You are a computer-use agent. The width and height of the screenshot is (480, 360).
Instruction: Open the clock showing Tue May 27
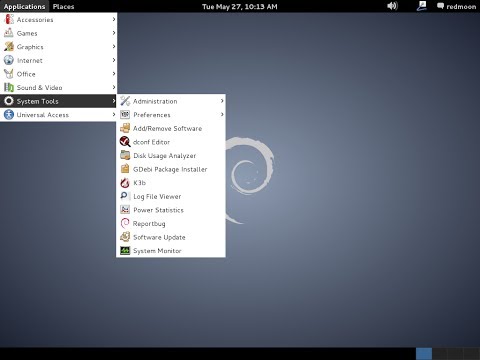tap(240, 6)
